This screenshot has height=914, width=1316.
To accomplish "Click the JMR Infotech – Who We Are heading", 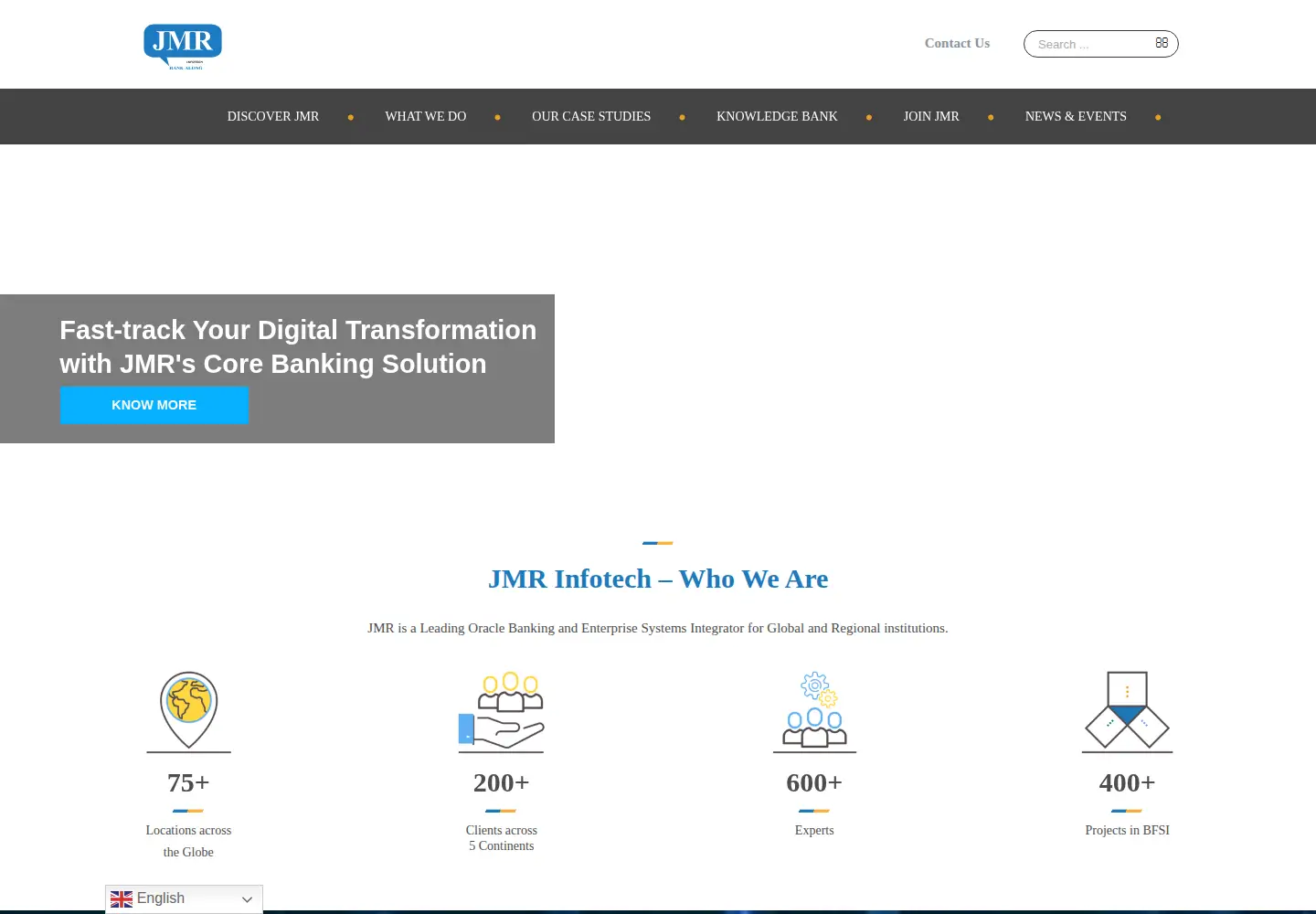I will pos(658,579).
